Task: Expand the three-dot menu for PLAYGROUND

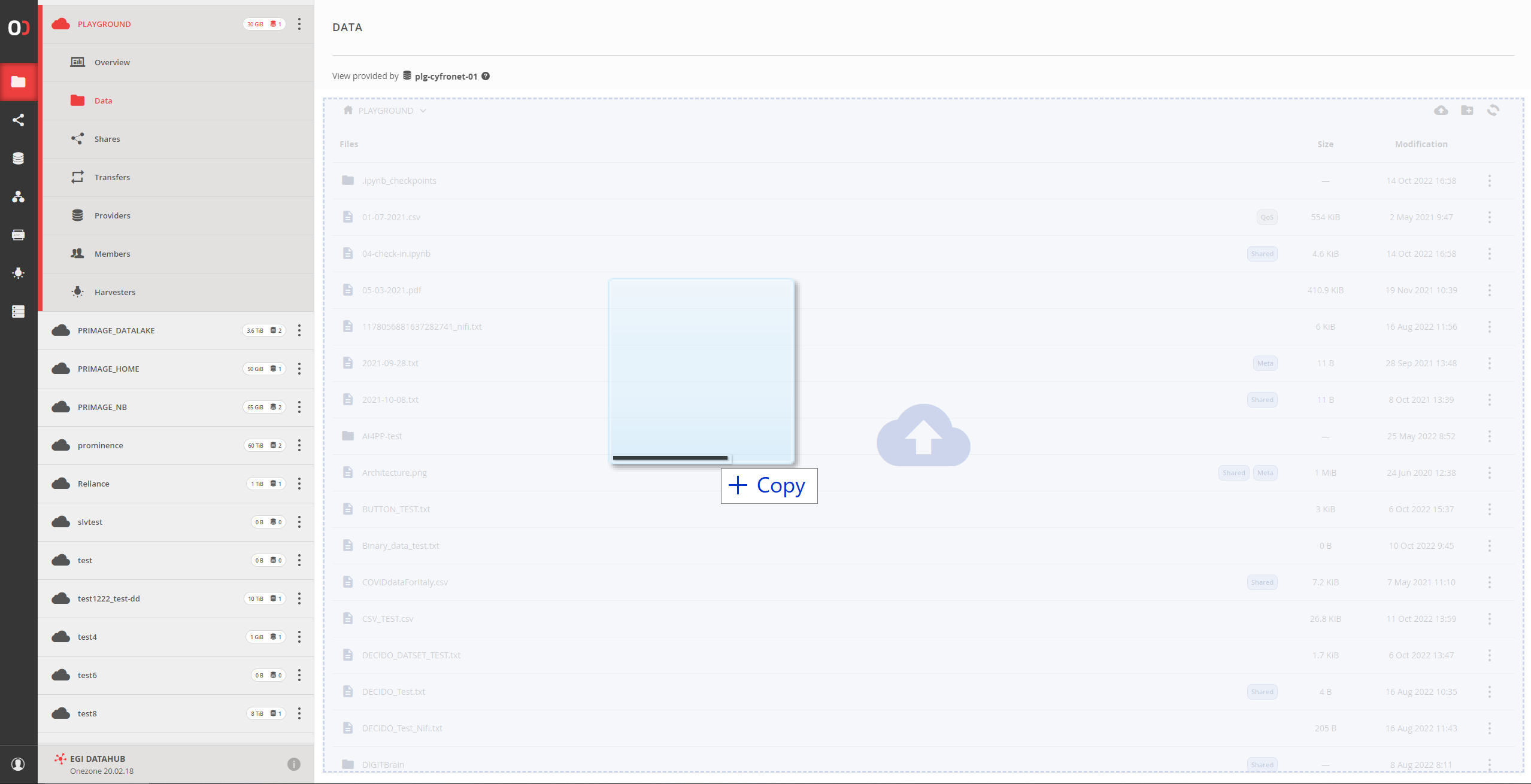Action: pos(299,24)
